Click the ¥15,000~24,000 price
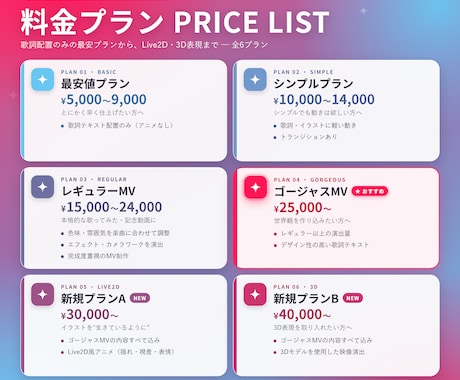460x380 pixels. tap(112, 207)
